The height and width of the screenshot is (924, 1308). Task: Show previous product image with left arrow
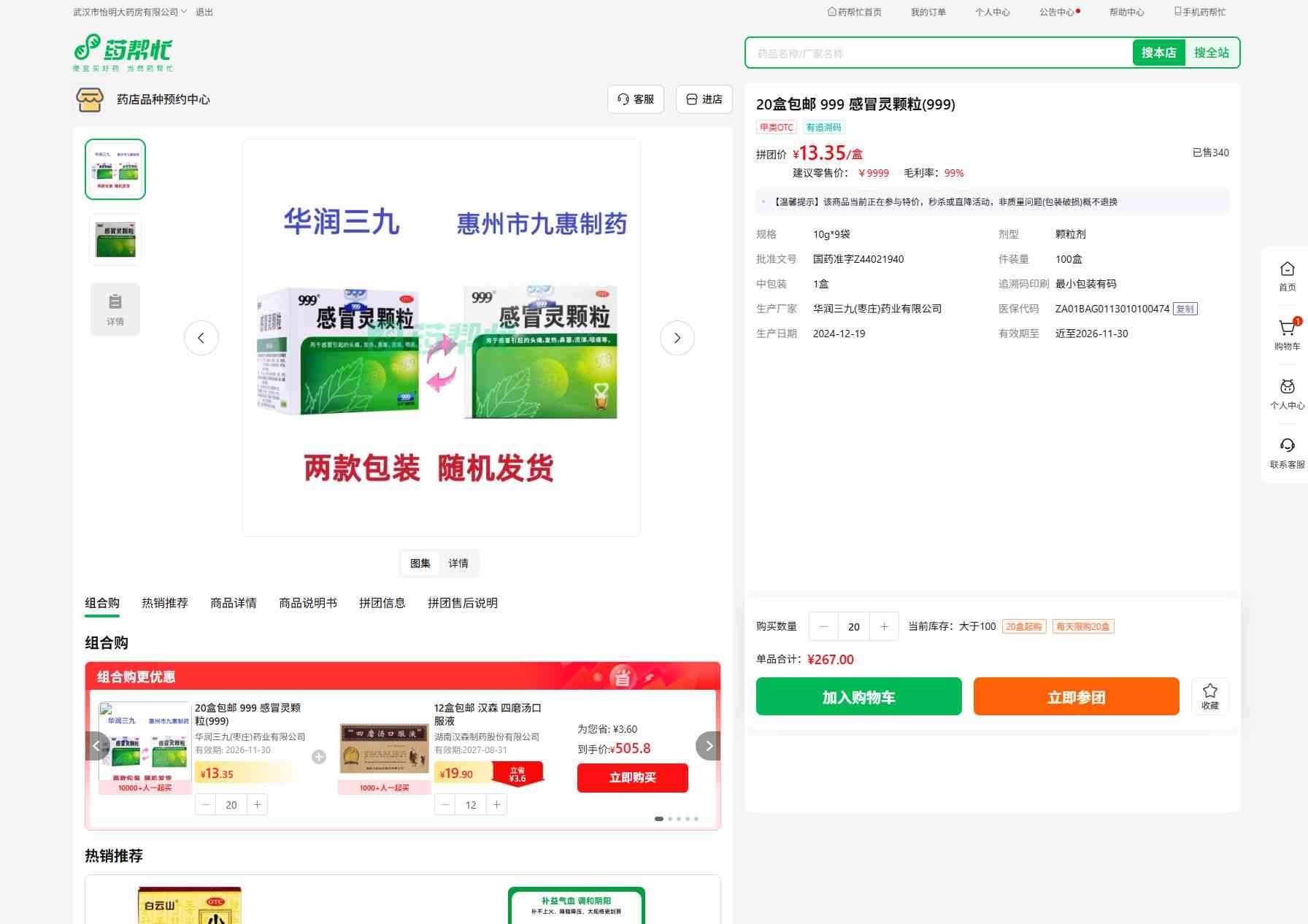pos(201,338)
